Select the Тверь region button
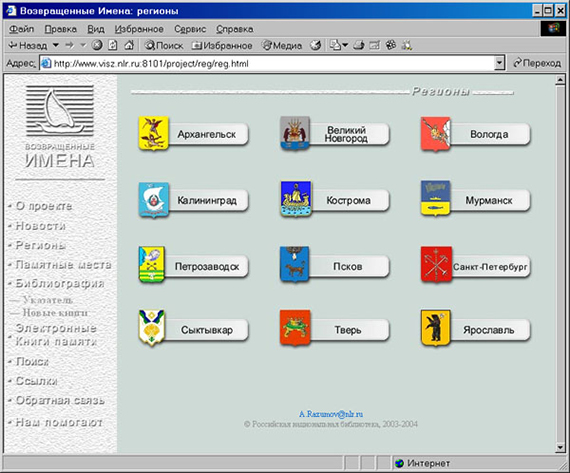 point(349,330)
